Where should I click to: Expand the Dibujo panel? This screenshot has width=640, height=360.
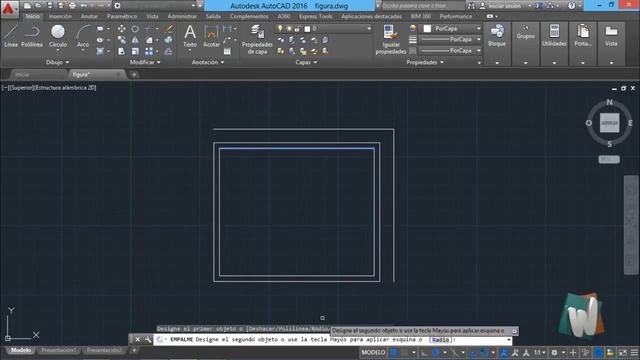pyautogui.click(x=57, y=62)
